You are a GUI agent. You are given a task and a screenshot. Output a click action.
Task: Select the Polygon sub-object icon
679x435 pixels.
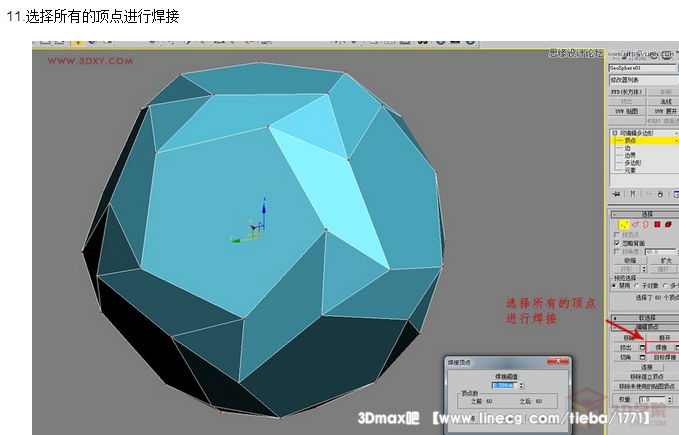[655, 224]
